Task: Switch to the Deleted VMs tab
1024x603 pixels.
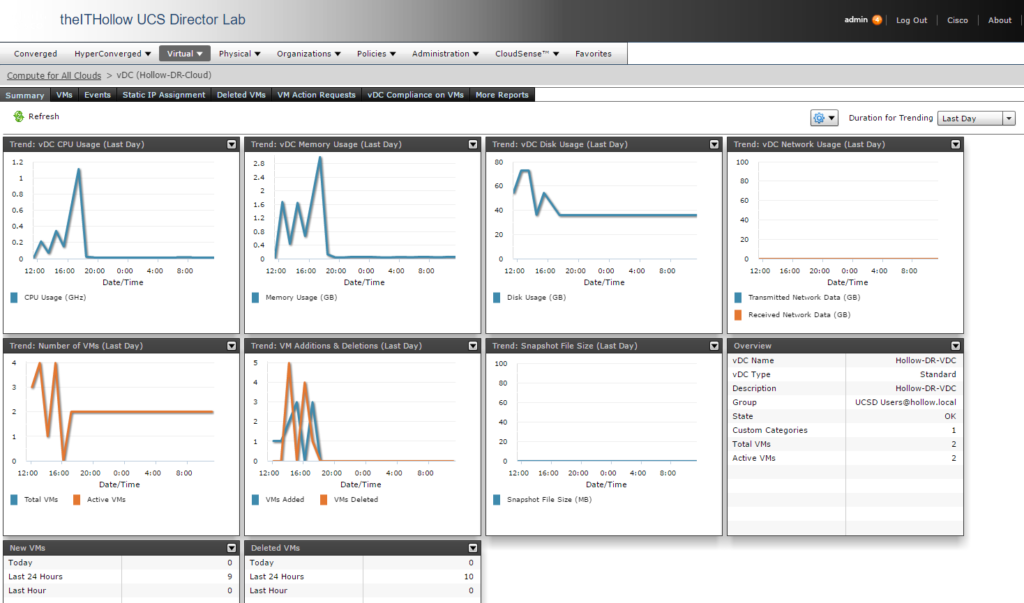Action: point(241,95)
